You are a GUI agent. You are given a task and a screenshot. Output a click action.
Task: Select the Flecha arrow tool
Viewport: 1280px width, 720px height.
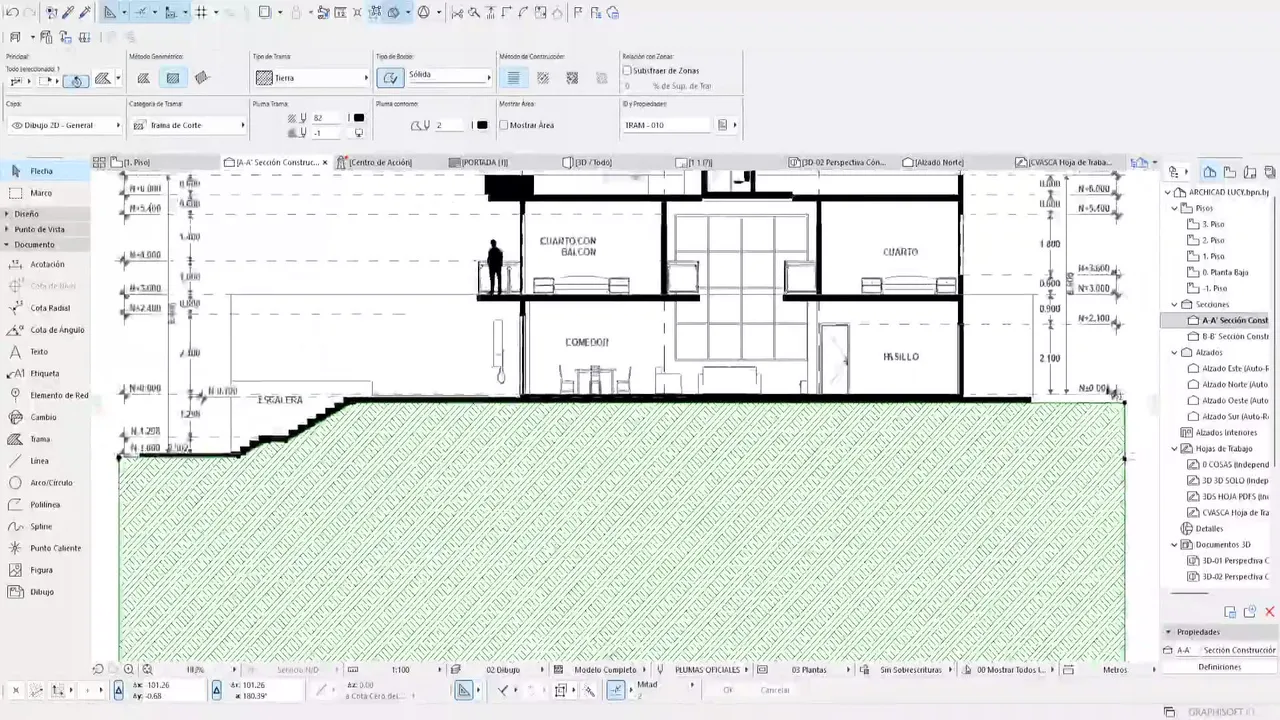click(45, 171)
